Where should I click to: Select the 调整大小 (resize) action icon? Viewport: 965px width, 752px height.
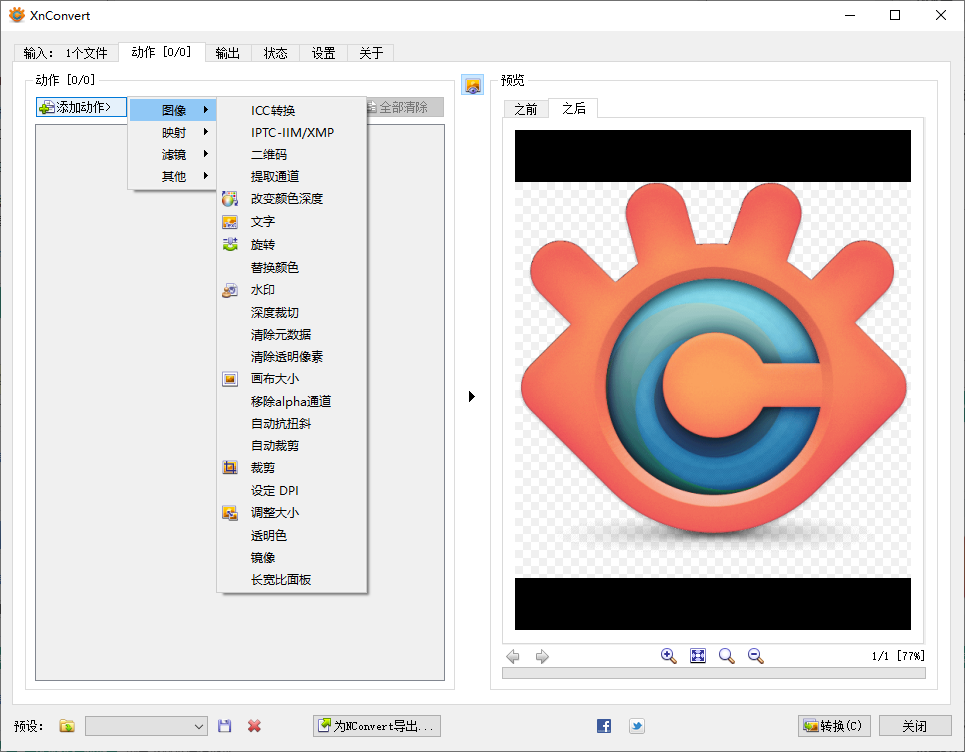pyautogui.click(x=230, y=512)
